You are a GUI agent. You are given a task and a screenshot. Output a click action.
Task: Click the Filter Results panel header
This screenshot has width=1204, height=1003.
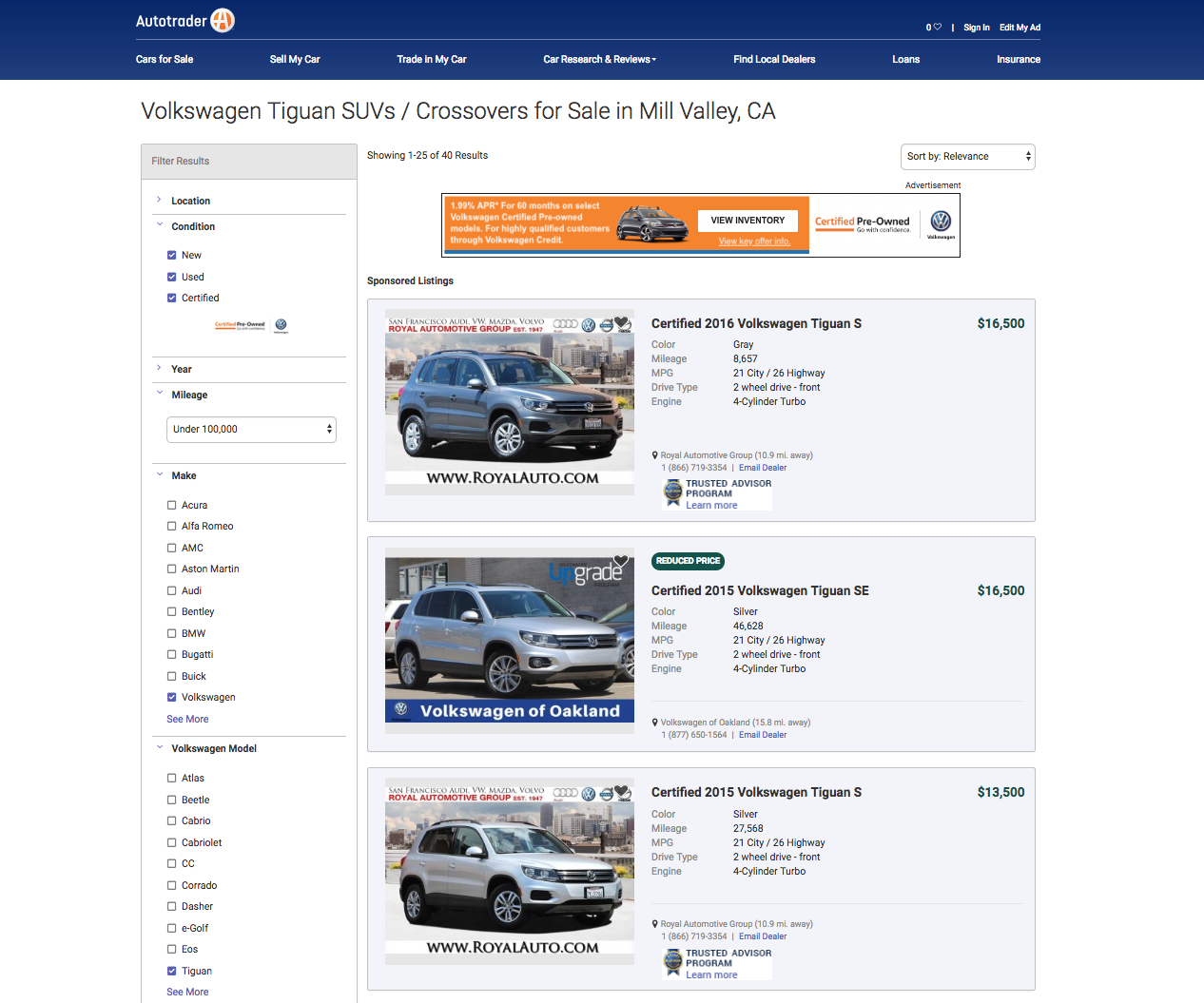249,162
